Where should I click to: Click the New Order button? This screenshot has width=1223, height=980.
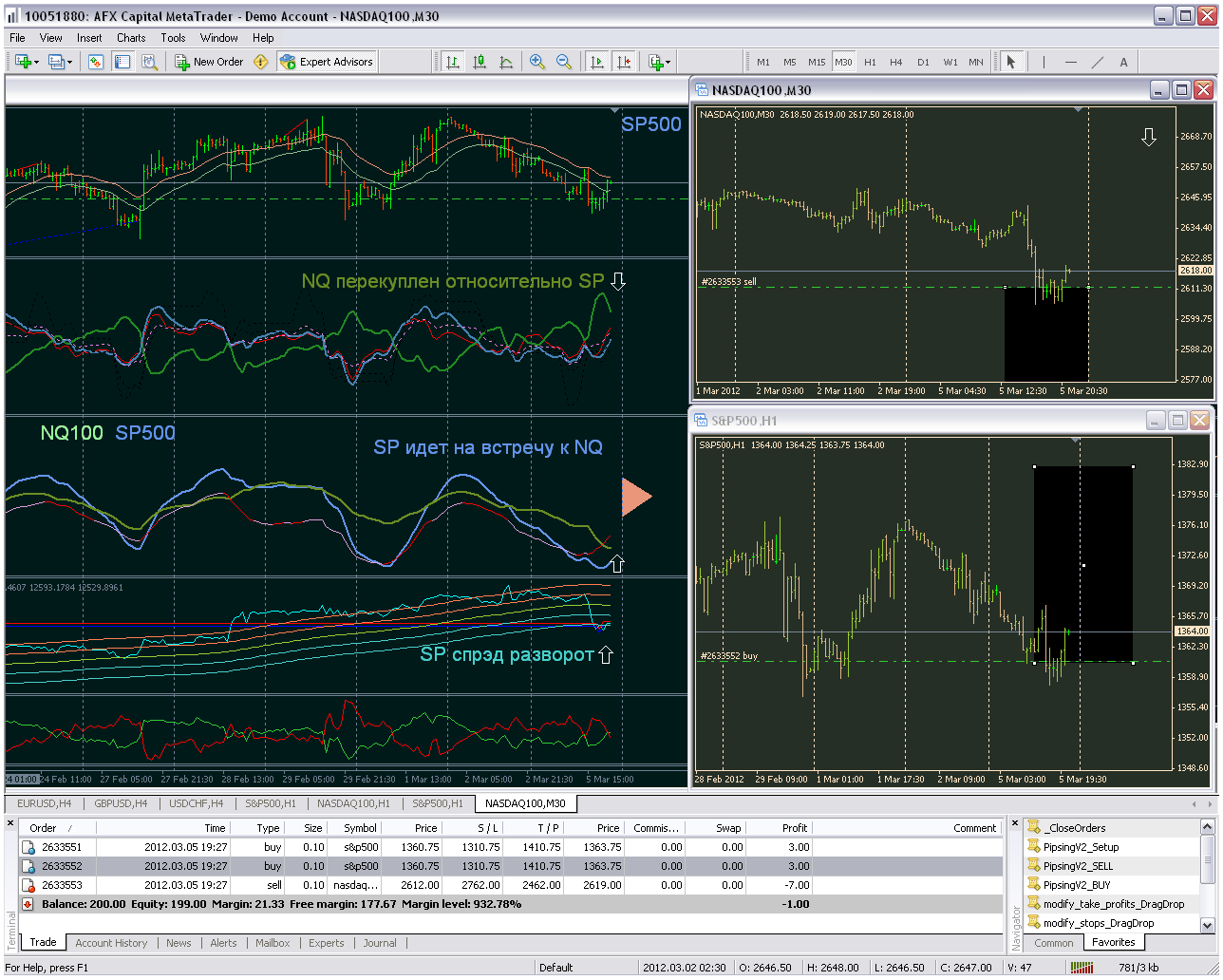pyautogui.click(x=209, y=62)
